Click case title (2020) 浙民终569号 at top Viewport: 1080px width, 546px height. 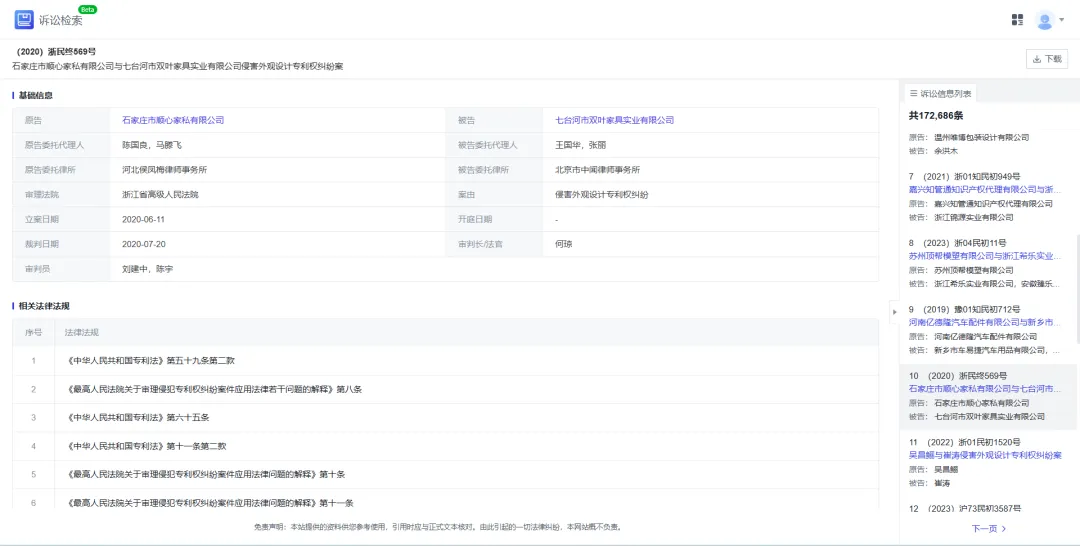[x=56, y=52]
